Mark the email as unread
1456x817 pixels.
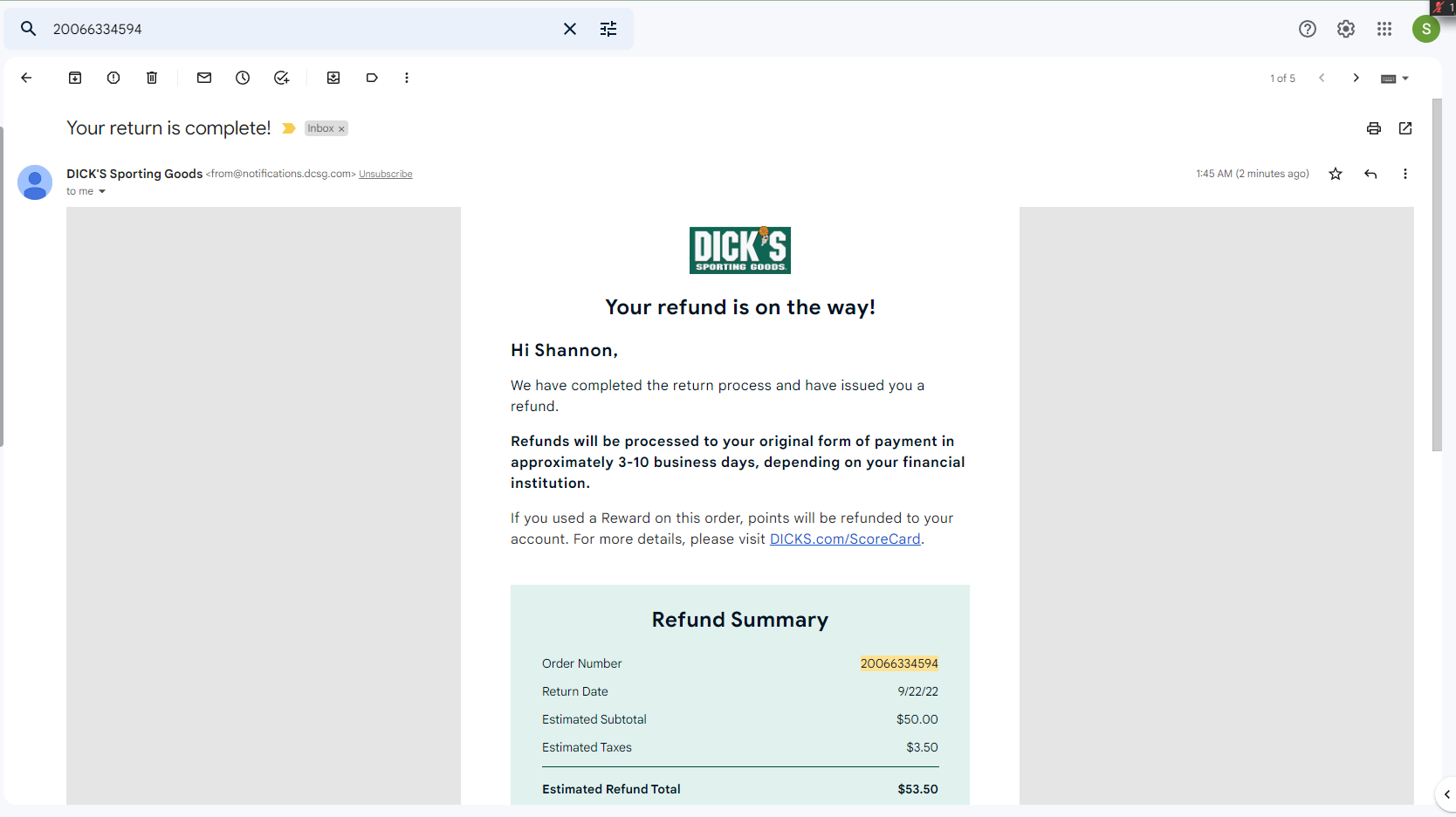click(204, 78)
